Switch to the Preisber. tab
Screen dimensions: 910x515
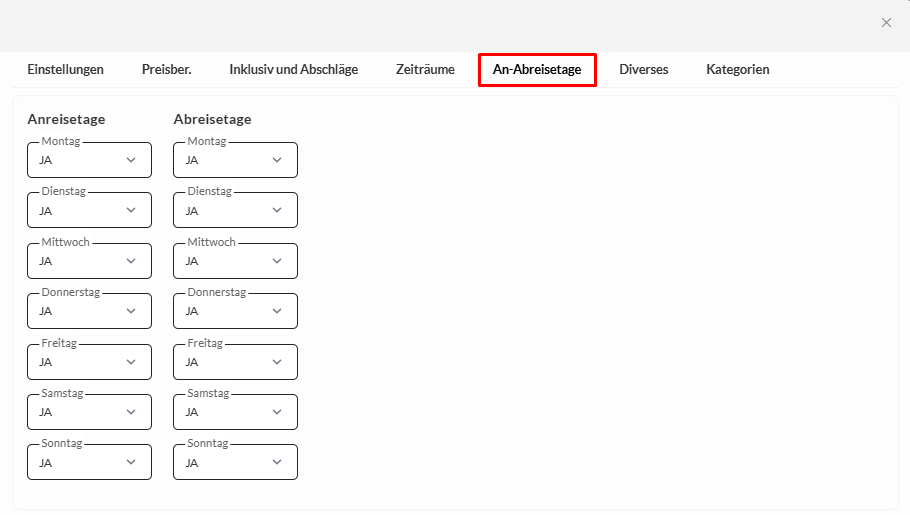(166, 70)
